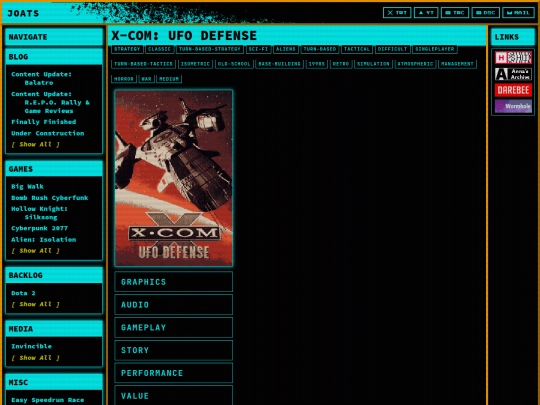This screenshot has width=540, height=405.
Task: Open the Content Update: Balatro post
Action: click(x=41, y=78)
